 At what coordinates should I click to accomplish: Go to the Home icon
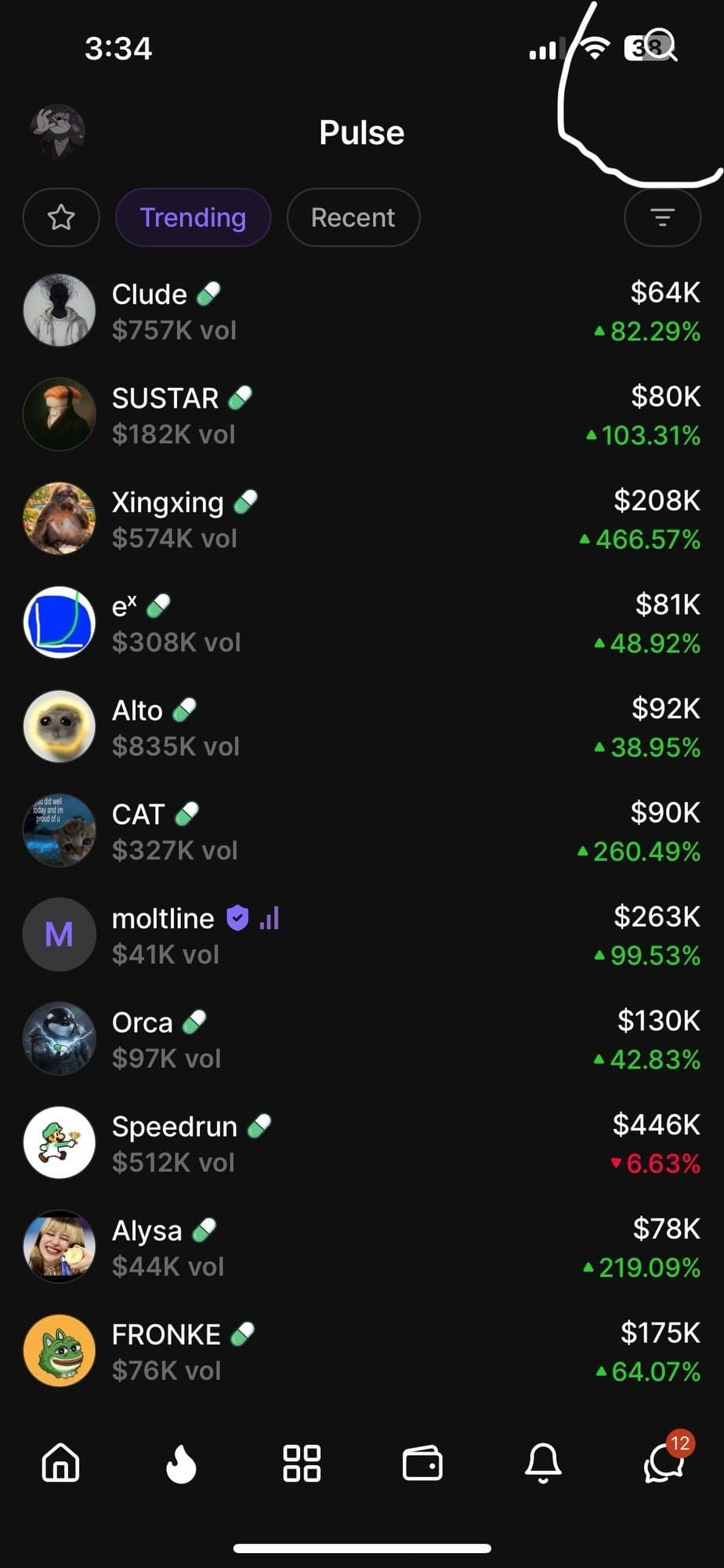coord(60,1463)
